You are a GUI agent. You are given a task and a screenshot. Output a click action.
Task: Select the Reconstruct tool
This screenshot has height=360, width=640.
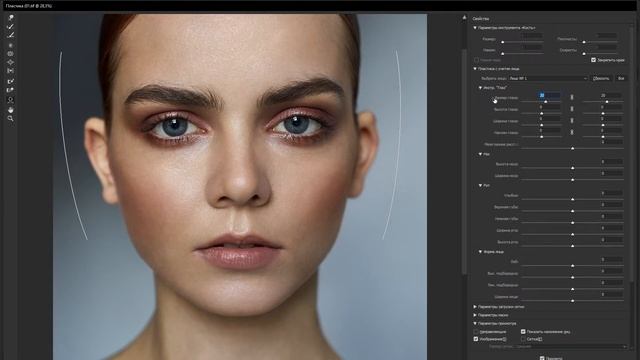[x=11, y=27]
